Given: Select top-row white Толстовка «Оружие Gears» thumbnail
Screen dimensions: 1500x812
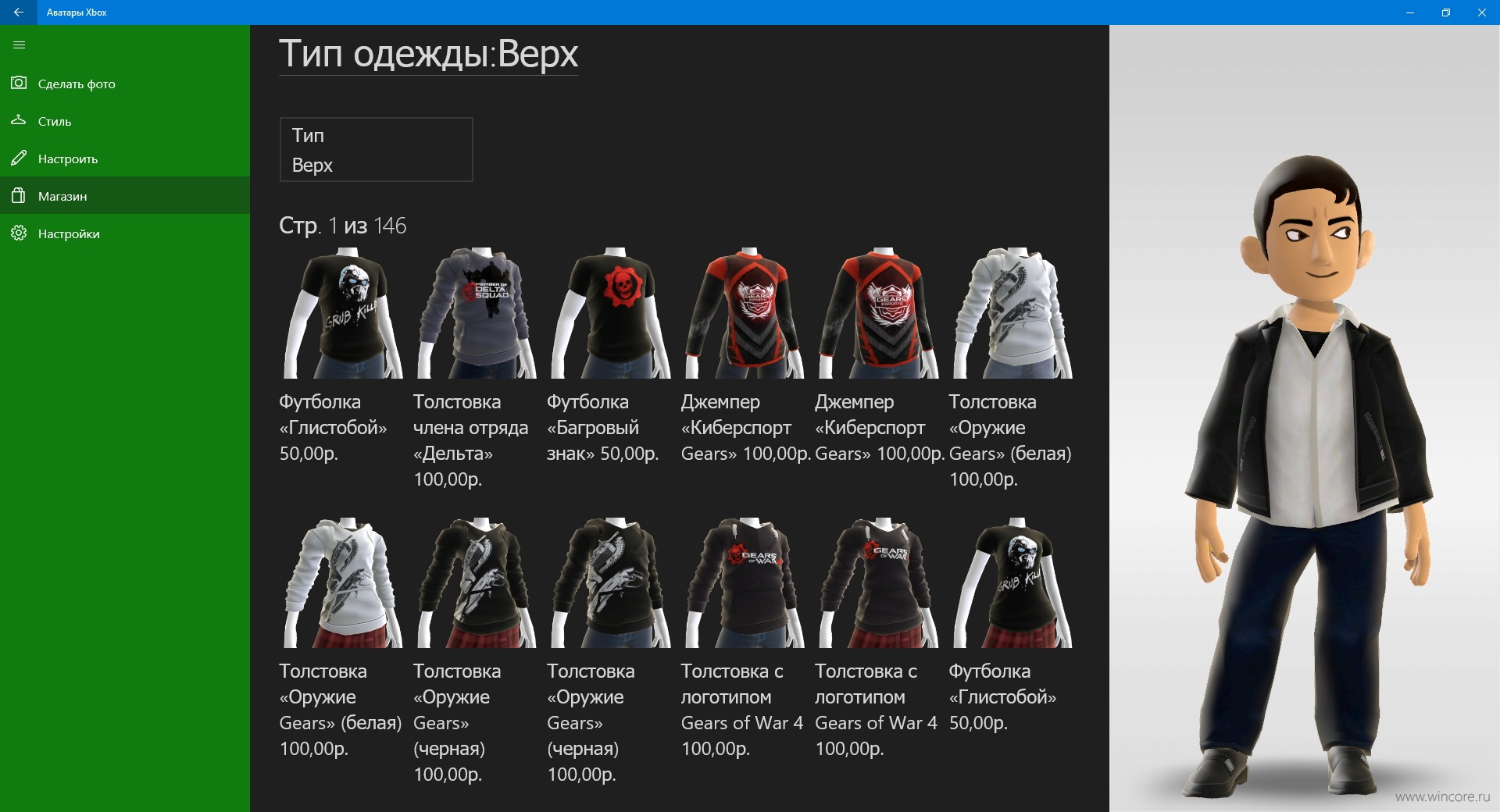Looking at the screenshot, I should (x=1012, y=313).
